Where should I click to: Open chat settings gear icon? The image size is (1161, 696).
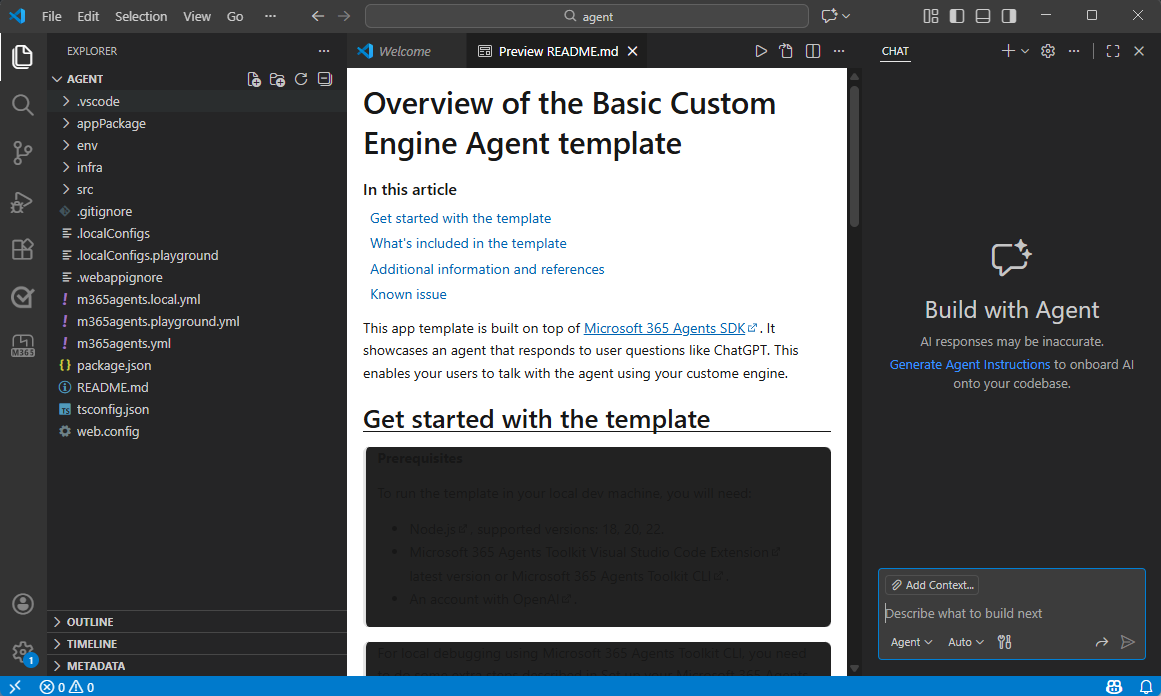tap(1048, 51)
